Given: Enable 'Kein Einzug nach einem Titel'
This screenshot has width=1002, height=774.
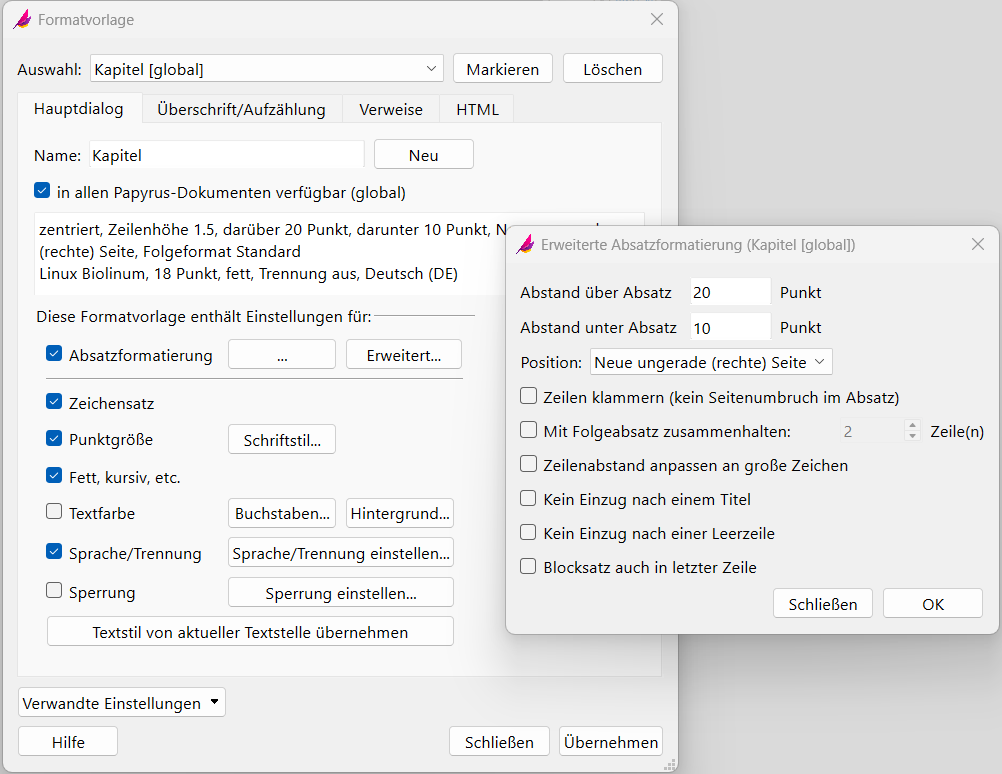Looking at the screenshot, I should pos(529,498).
